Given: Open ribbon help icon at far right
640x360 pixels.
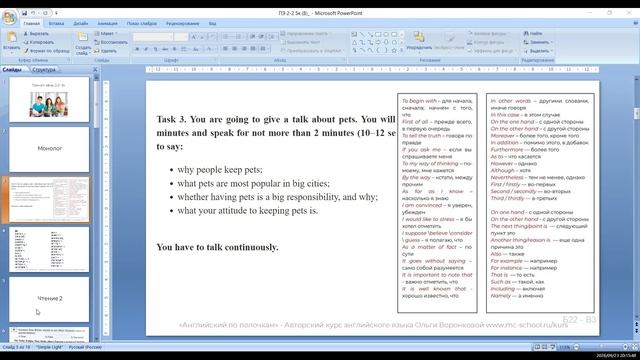Looking at the screenshot, I should click(635, 24).
